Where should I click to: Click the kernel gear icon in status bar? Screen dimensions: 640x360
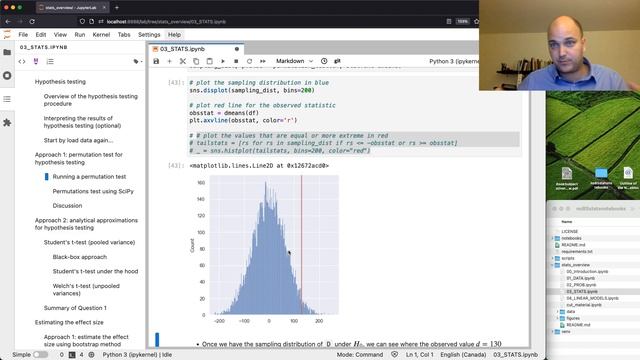point(91,355)
